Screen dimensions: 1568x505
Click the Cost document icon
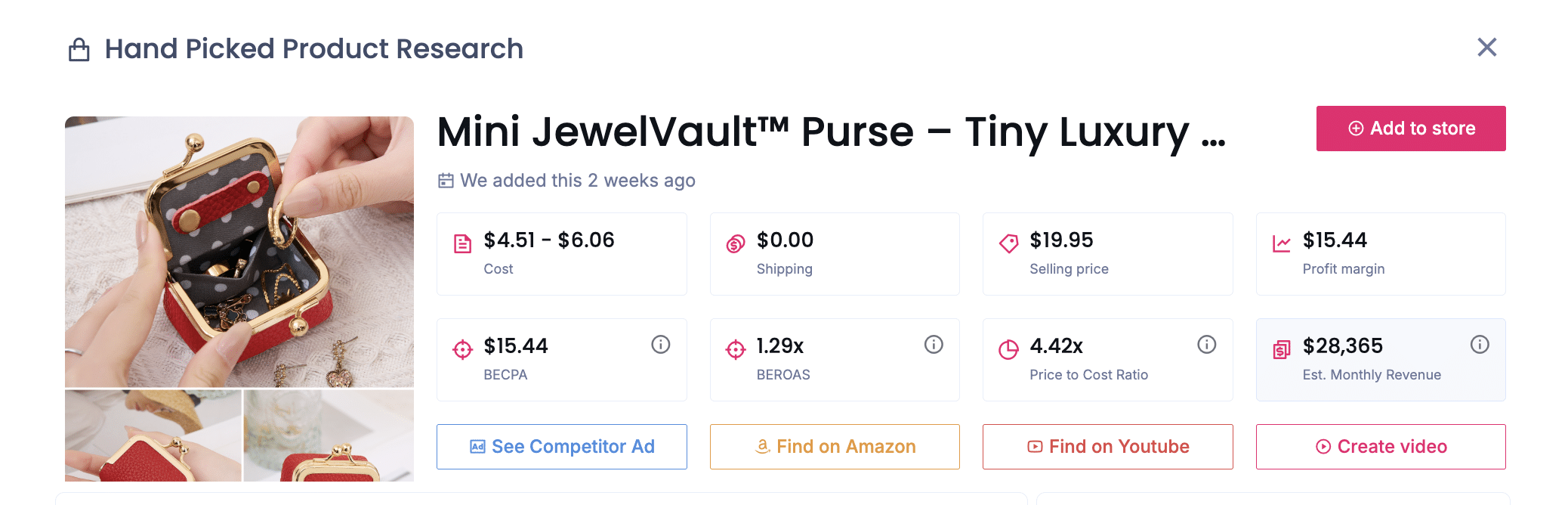pos(462,243)
